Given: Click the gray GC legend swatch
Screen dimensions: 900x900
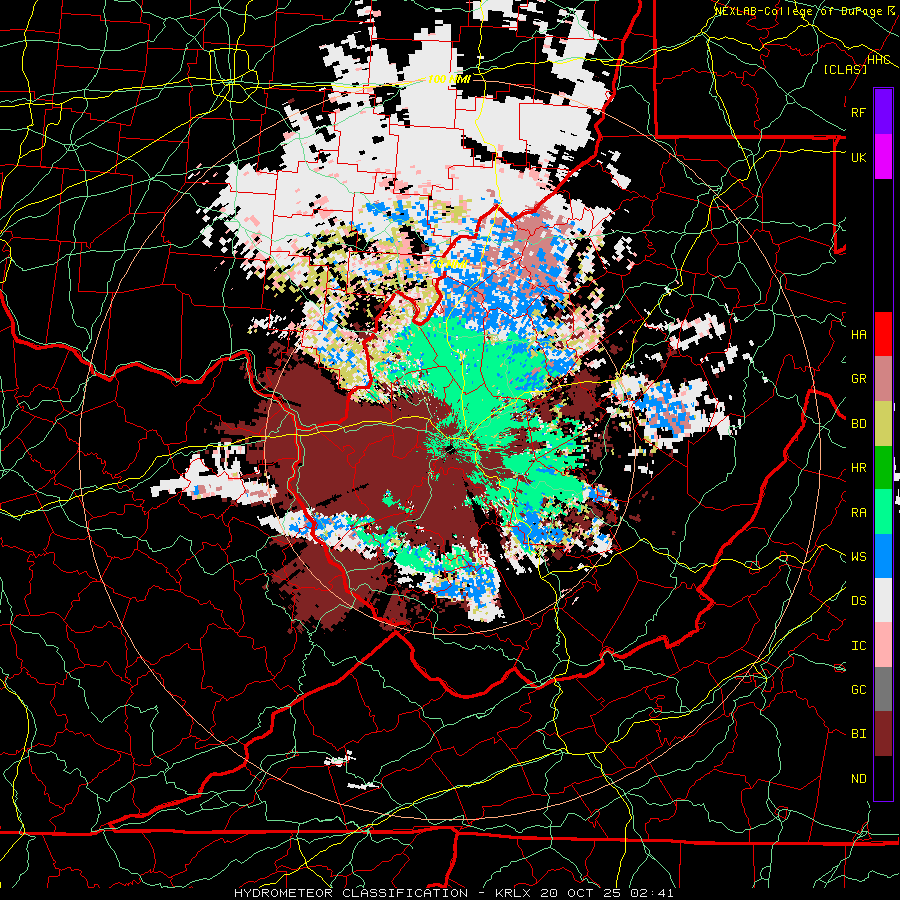Looking at the screenshot, I should tap(883, 689).
